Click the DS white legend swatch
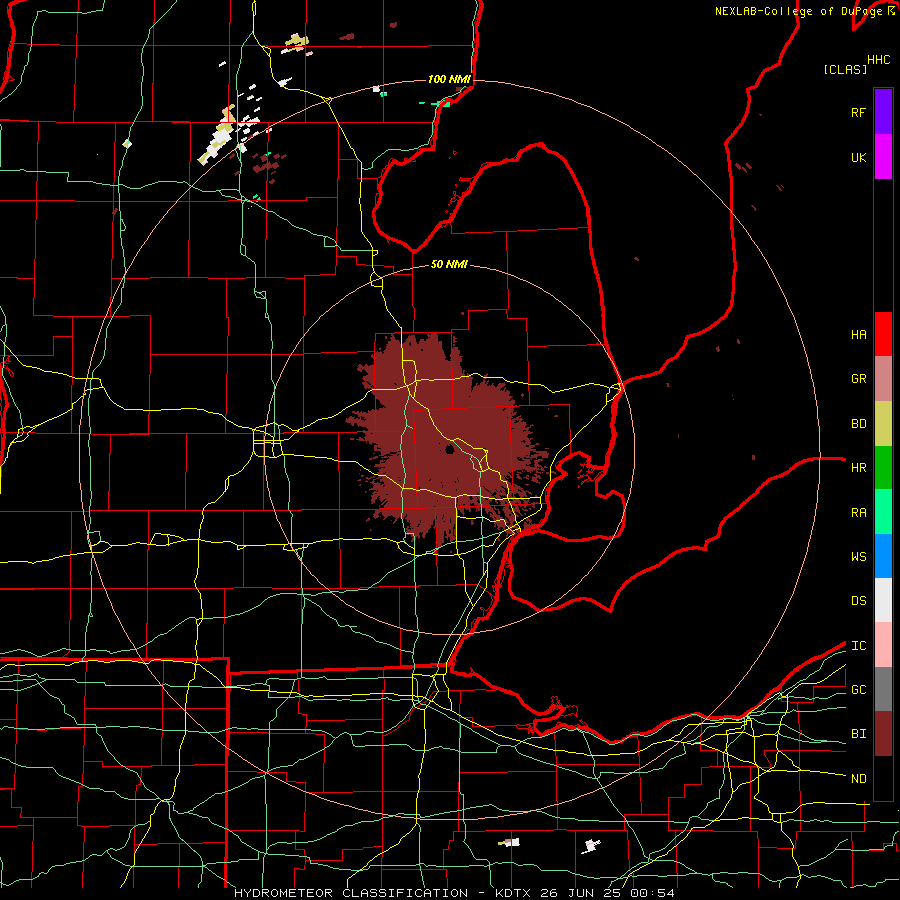The image size is (900, 900). (883, 600)
